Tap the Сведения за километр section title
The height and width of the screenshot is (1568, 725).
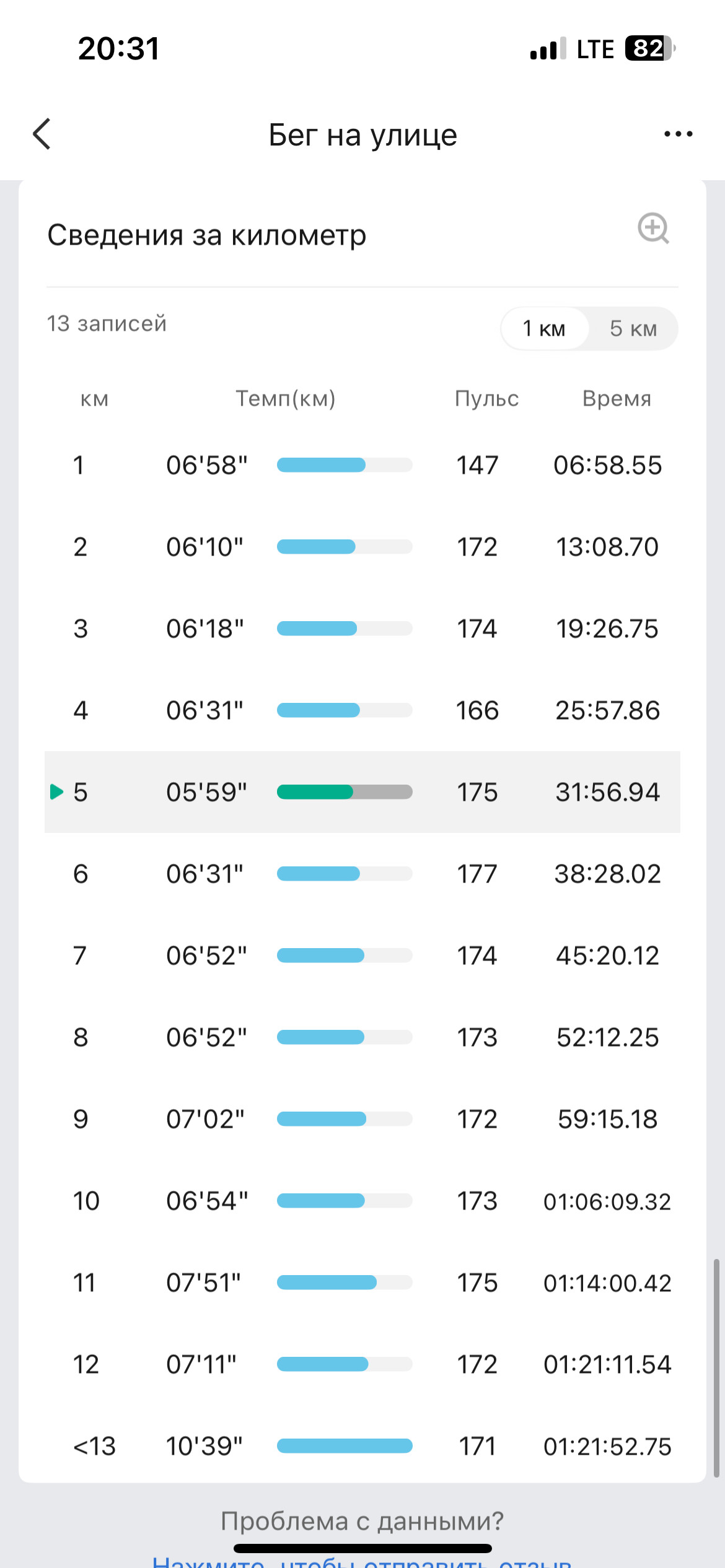(x=207, y=235)
